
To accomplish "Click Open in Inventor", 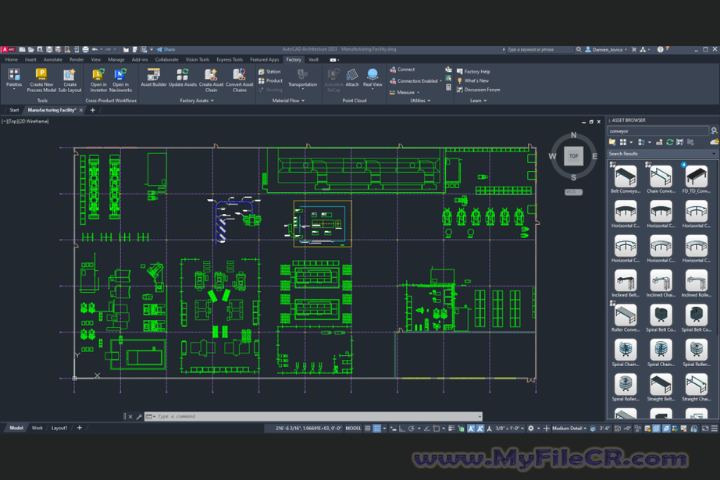I will pyautogui.click(x=98, y=80).
